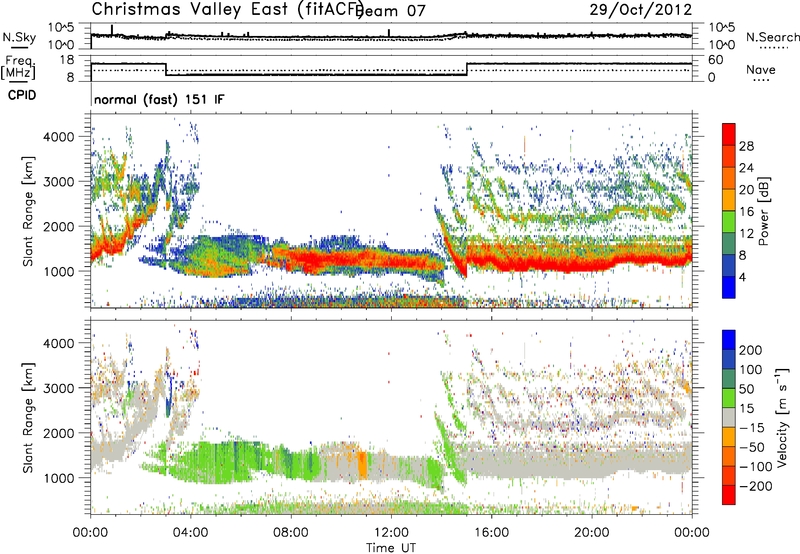Click the '-15' value on velocity colorbar
Image resolution: width=800 pixels, height=554 pixels.
[x=751, y=428]
